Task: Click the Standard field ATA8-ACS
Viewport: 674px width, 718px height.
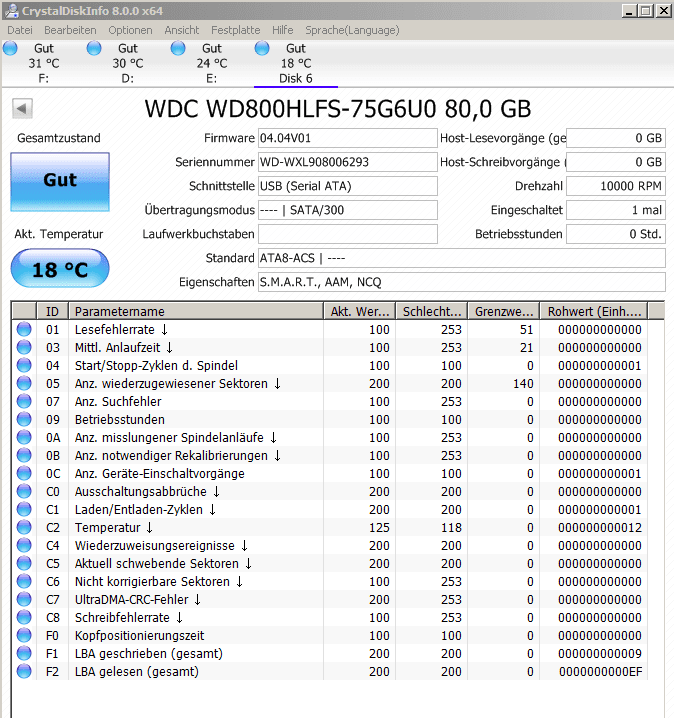Action: [x=462, y=258]
